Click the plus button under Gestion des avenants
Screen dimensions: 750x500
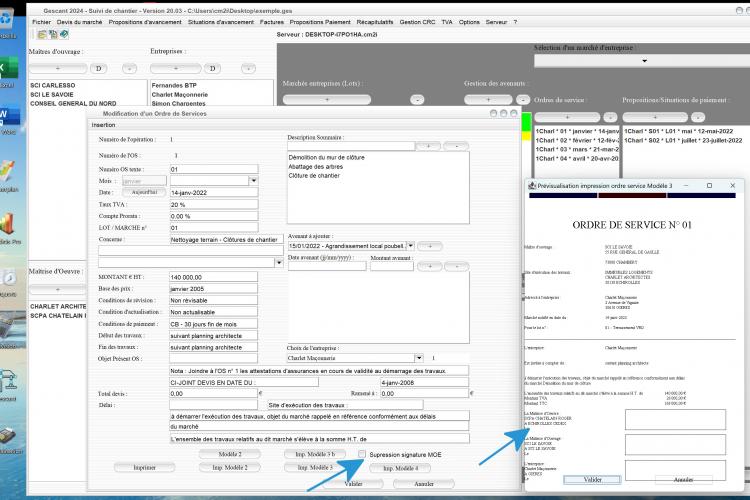(x=488, y=100)
